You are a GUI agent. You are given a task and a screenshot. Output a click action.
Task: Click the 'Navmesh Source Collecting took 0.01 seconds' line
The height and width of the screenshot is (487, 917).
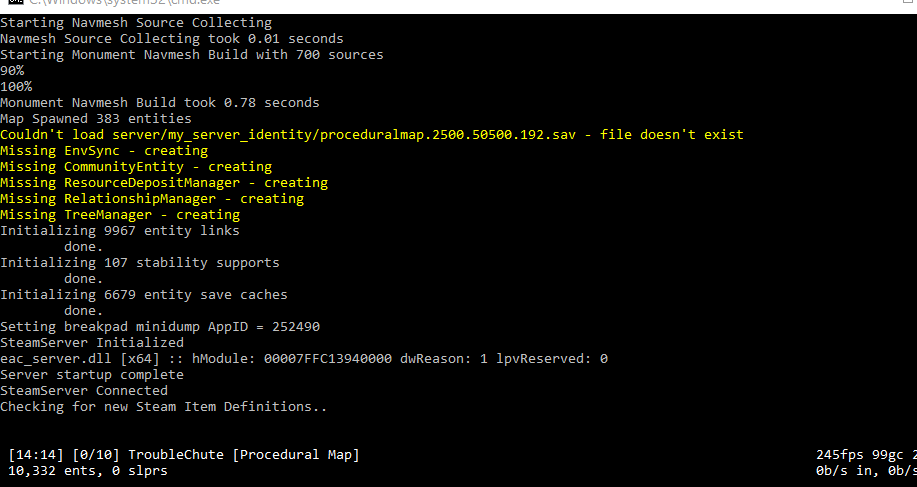[x=172, y=39]
